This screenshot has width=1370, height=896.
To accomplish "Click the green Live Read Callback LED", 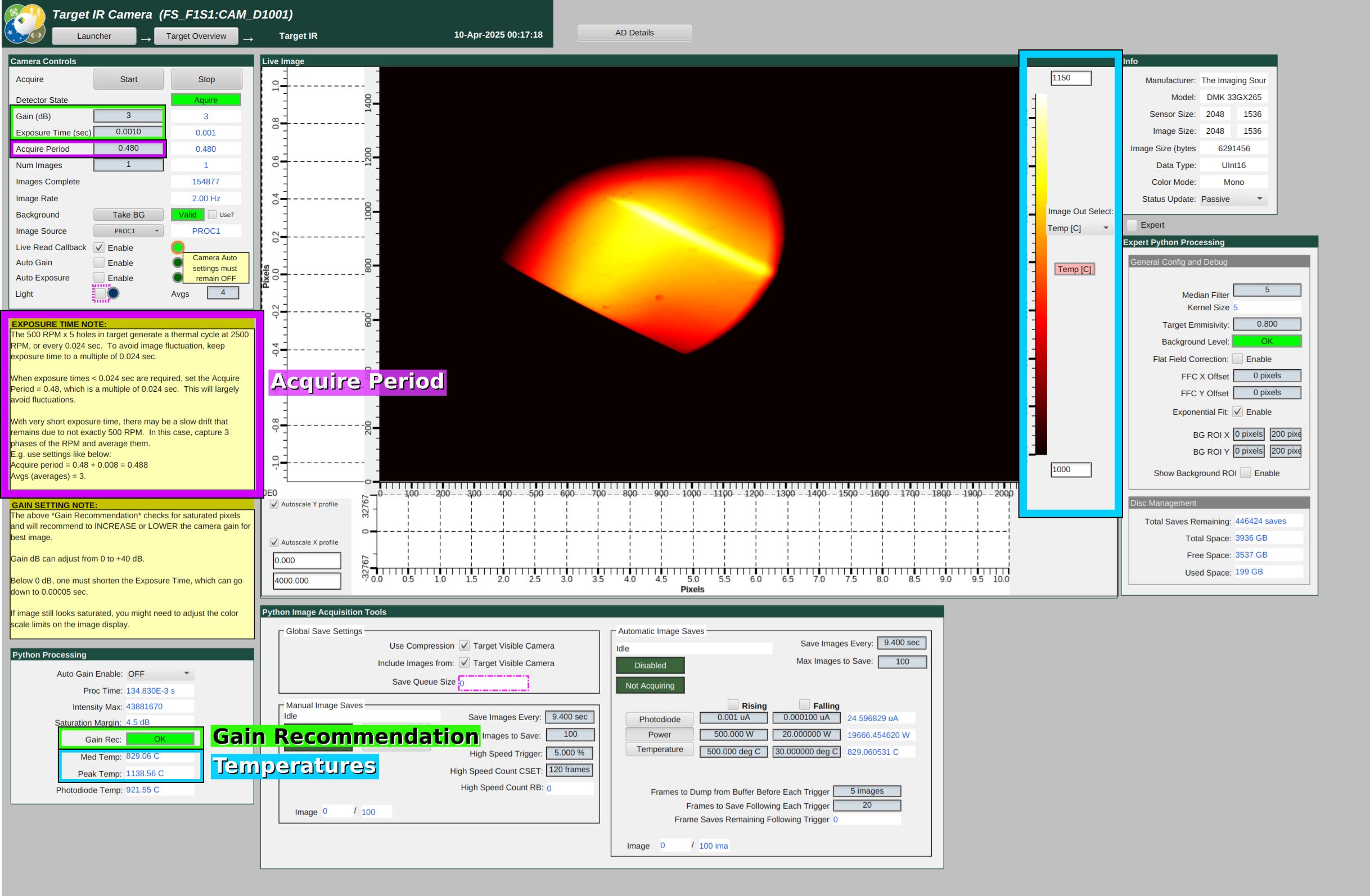I will (178, 247).
